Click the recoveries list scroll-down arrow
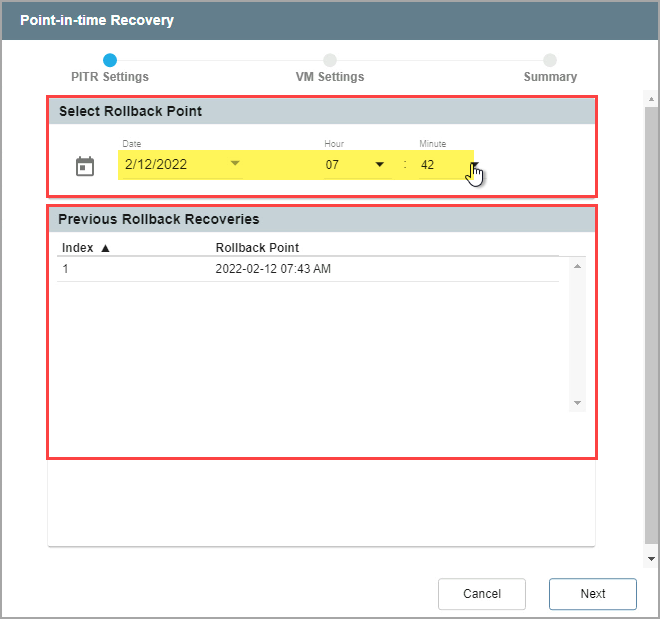Screen dimensions: 660x619 tap(577, 402)
